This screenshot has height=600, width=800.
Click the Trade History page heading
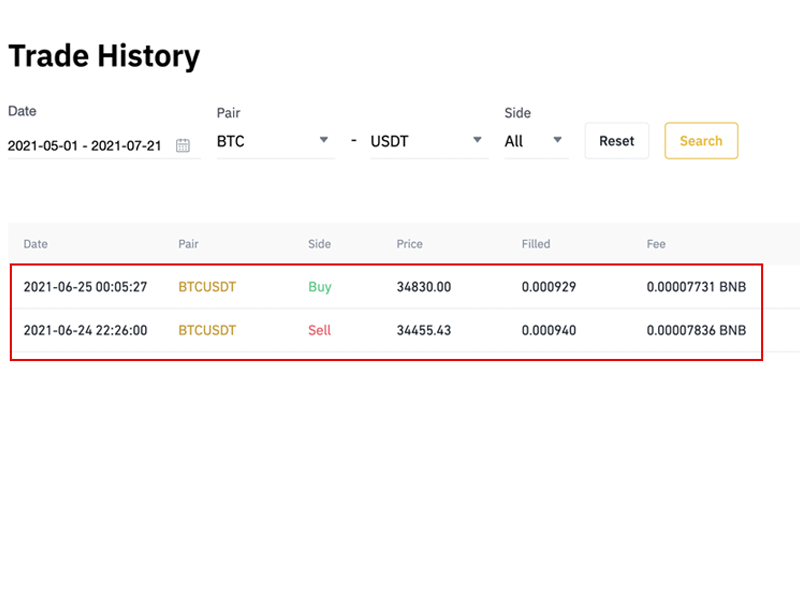pyautogui.click(x=105, y=56)
